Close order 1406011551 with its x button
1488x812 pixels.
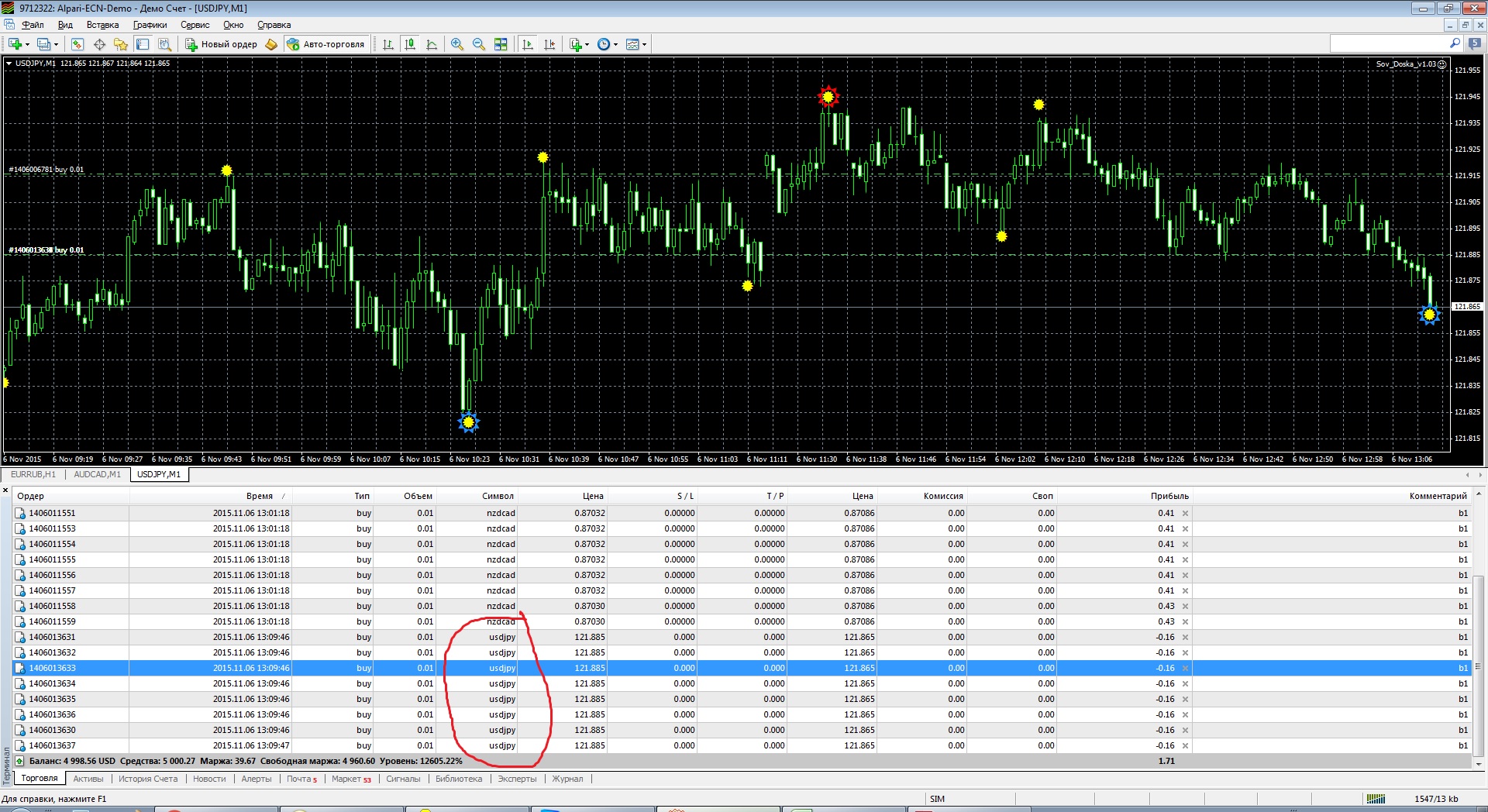(x=1185, y=513)
